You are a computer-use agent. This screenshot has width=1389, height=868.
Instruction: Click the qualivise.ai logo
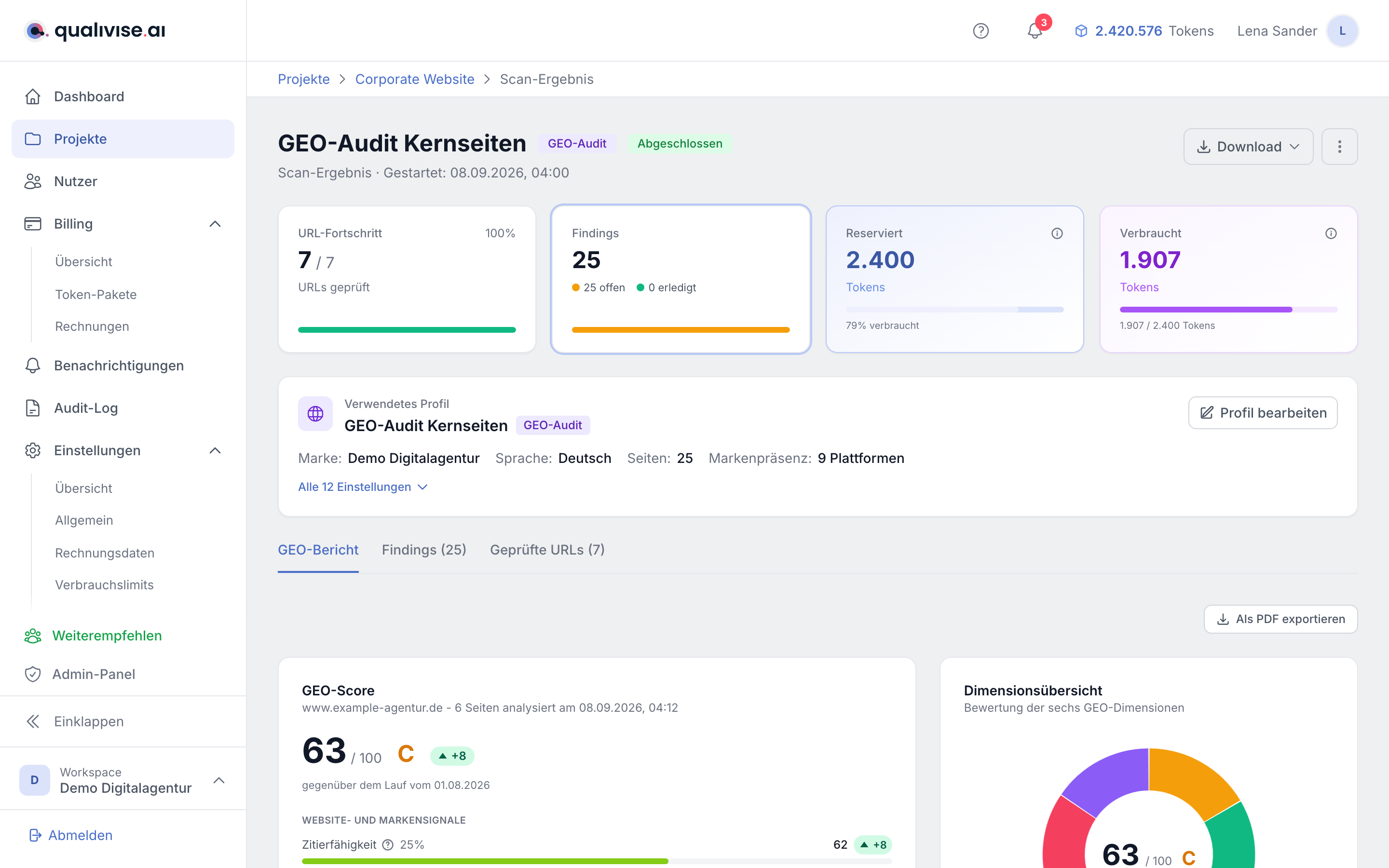(95, 30)
